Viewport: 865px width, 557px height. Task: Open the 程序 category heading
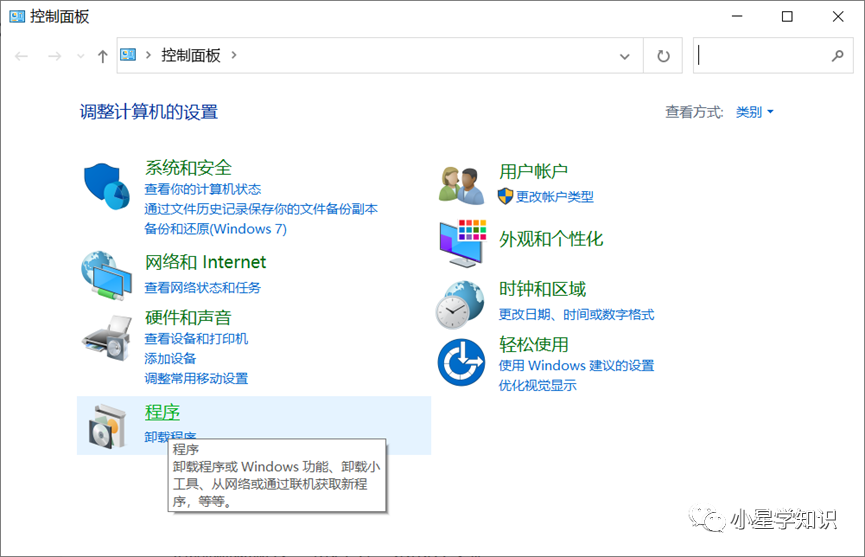pyautogui.click(x=162, y=412)
